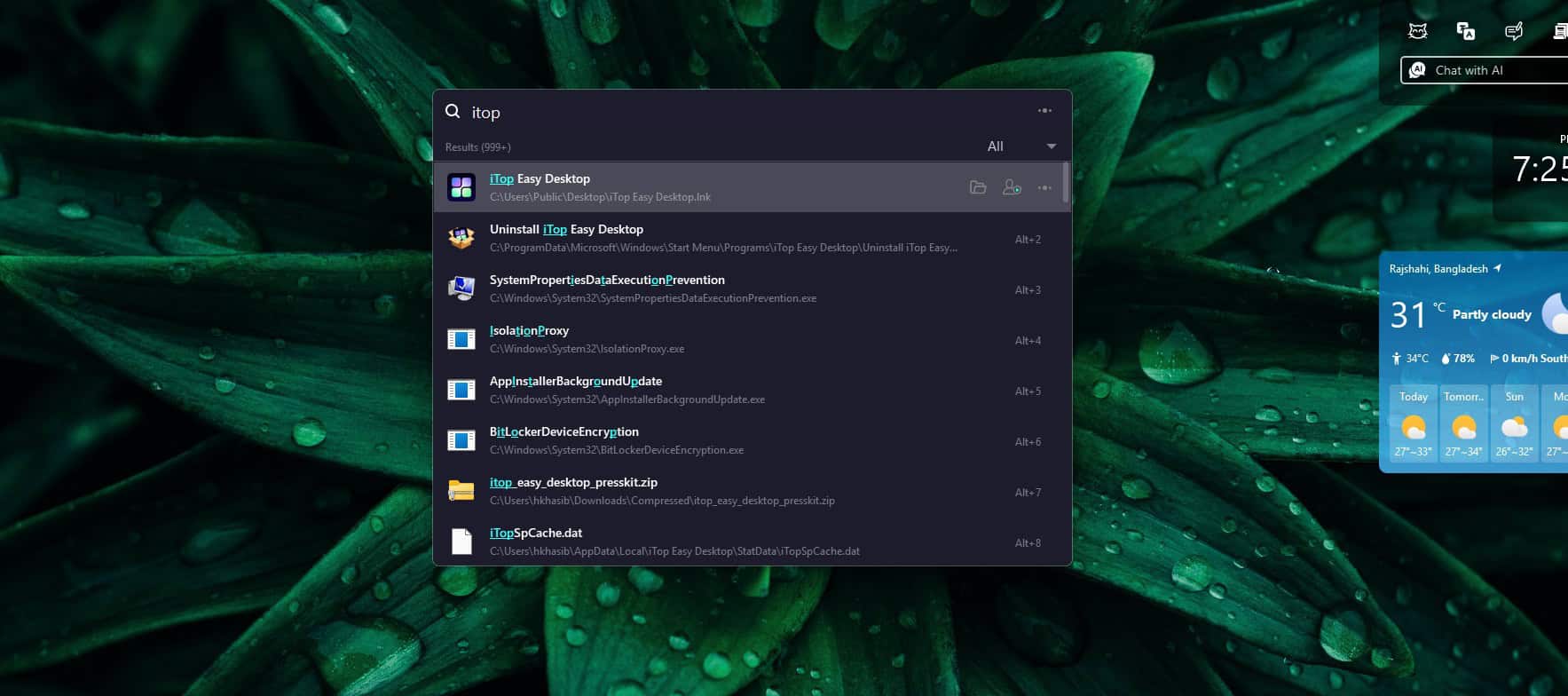The height and width of the screenshot is (696, 1568).
Task: Select the 'Today' forecast card
Action: (x=1413, y=423)
